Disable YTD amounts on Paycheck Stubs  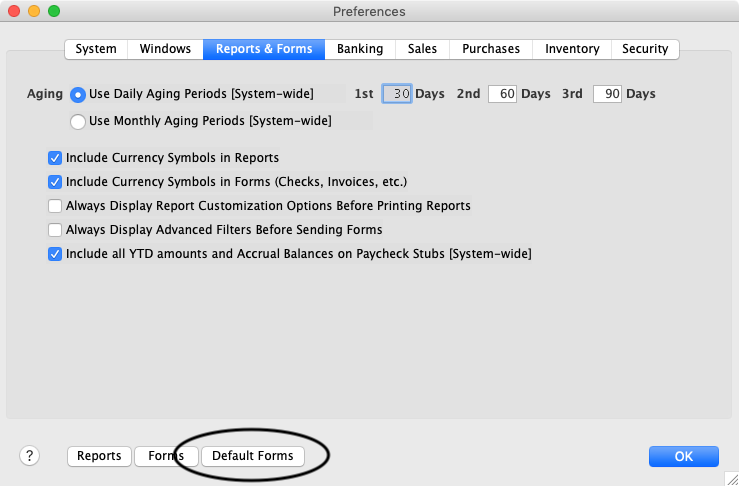[55, 254]
